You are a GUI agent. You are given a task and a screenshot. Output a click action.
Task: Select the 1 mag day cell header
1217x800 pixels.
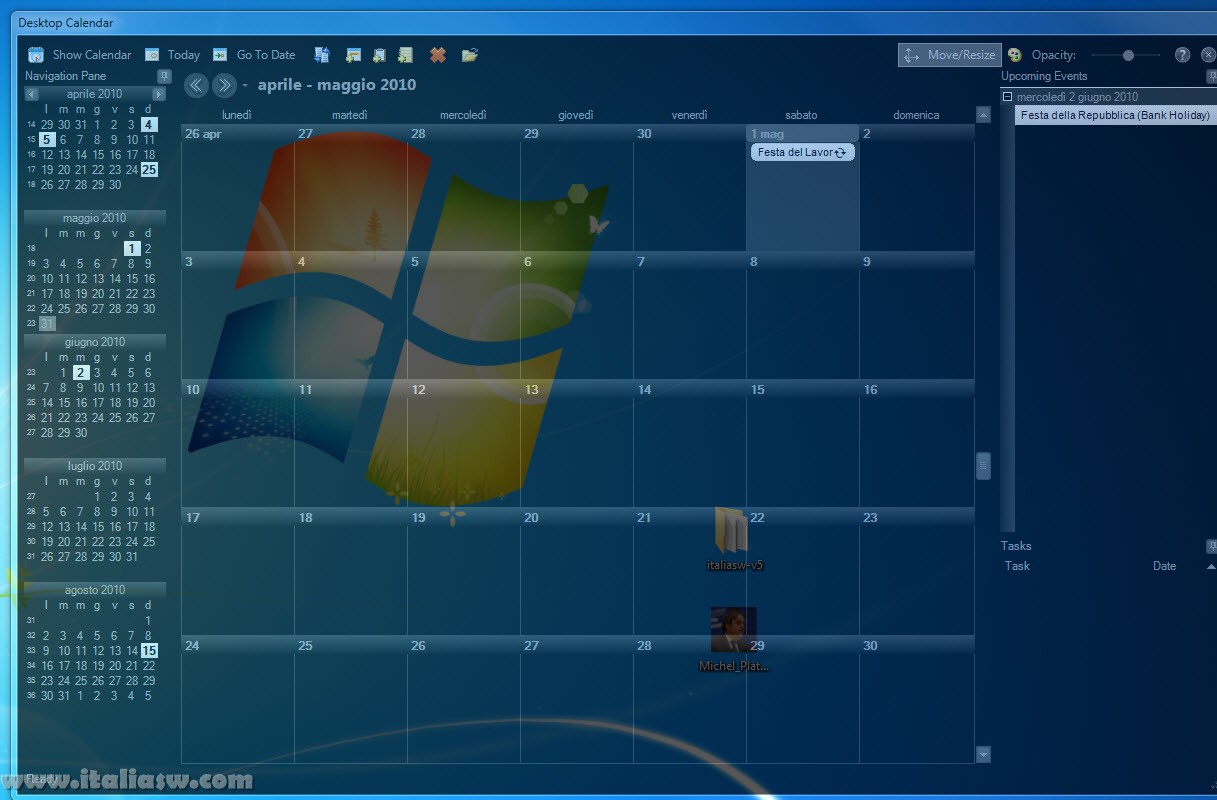803,134
